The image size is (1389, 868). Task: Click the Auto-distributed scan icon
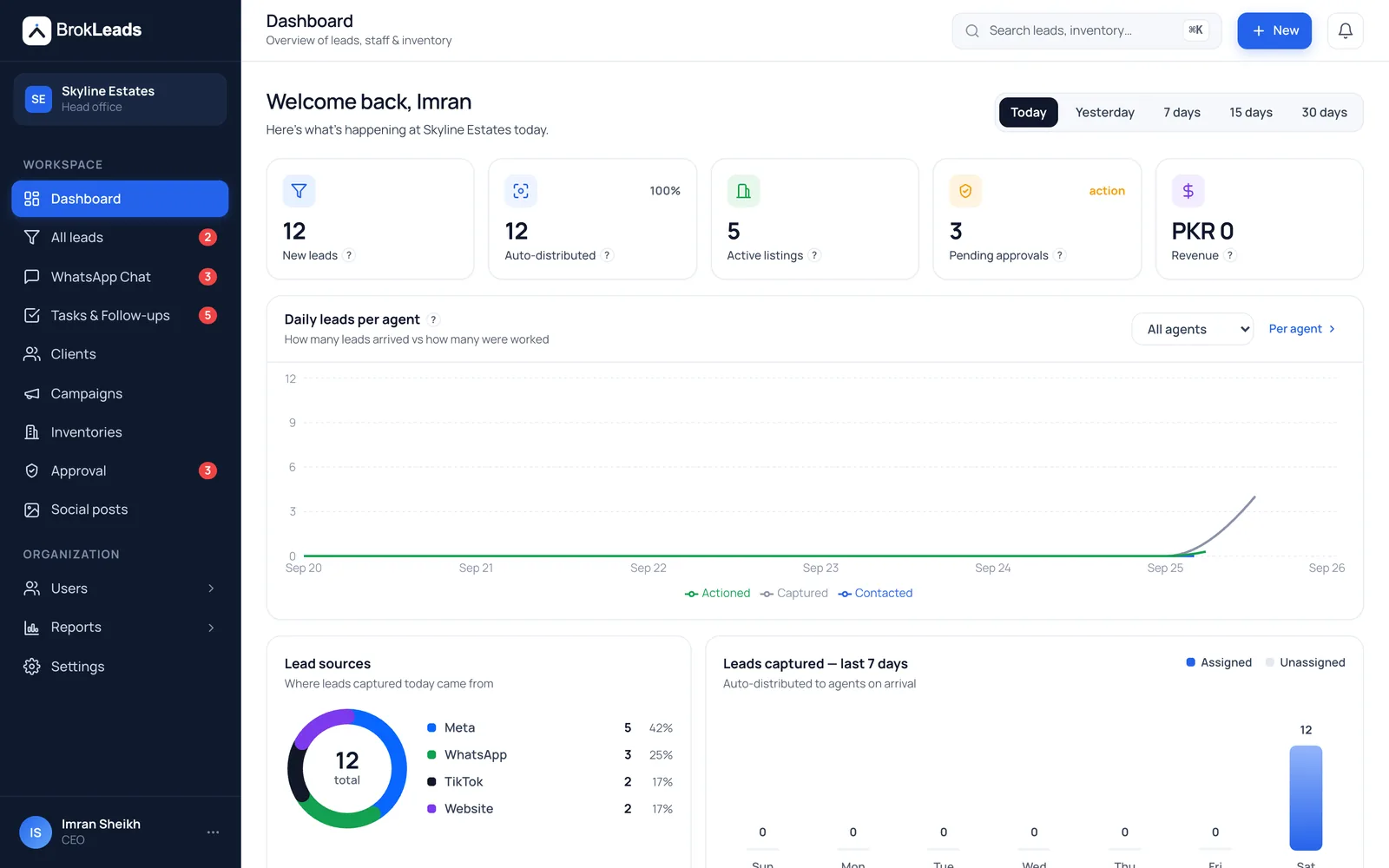coord(521,191)
